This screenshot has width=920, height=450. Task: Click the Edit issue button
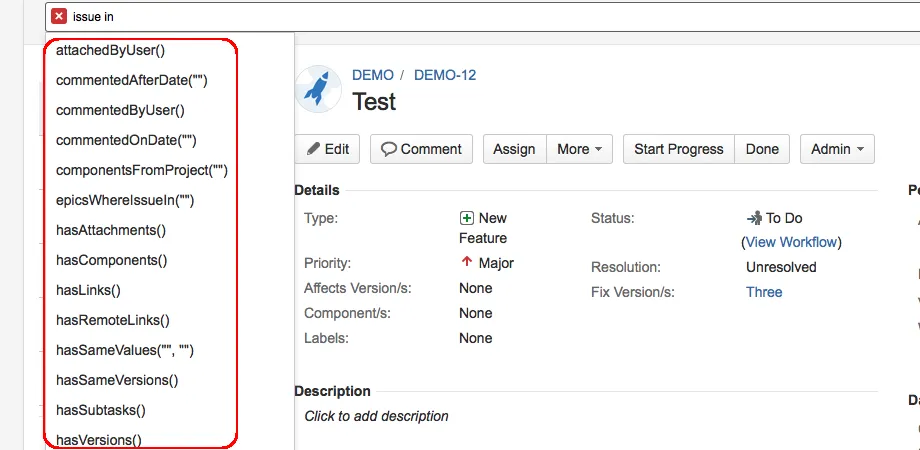(327, 149)
